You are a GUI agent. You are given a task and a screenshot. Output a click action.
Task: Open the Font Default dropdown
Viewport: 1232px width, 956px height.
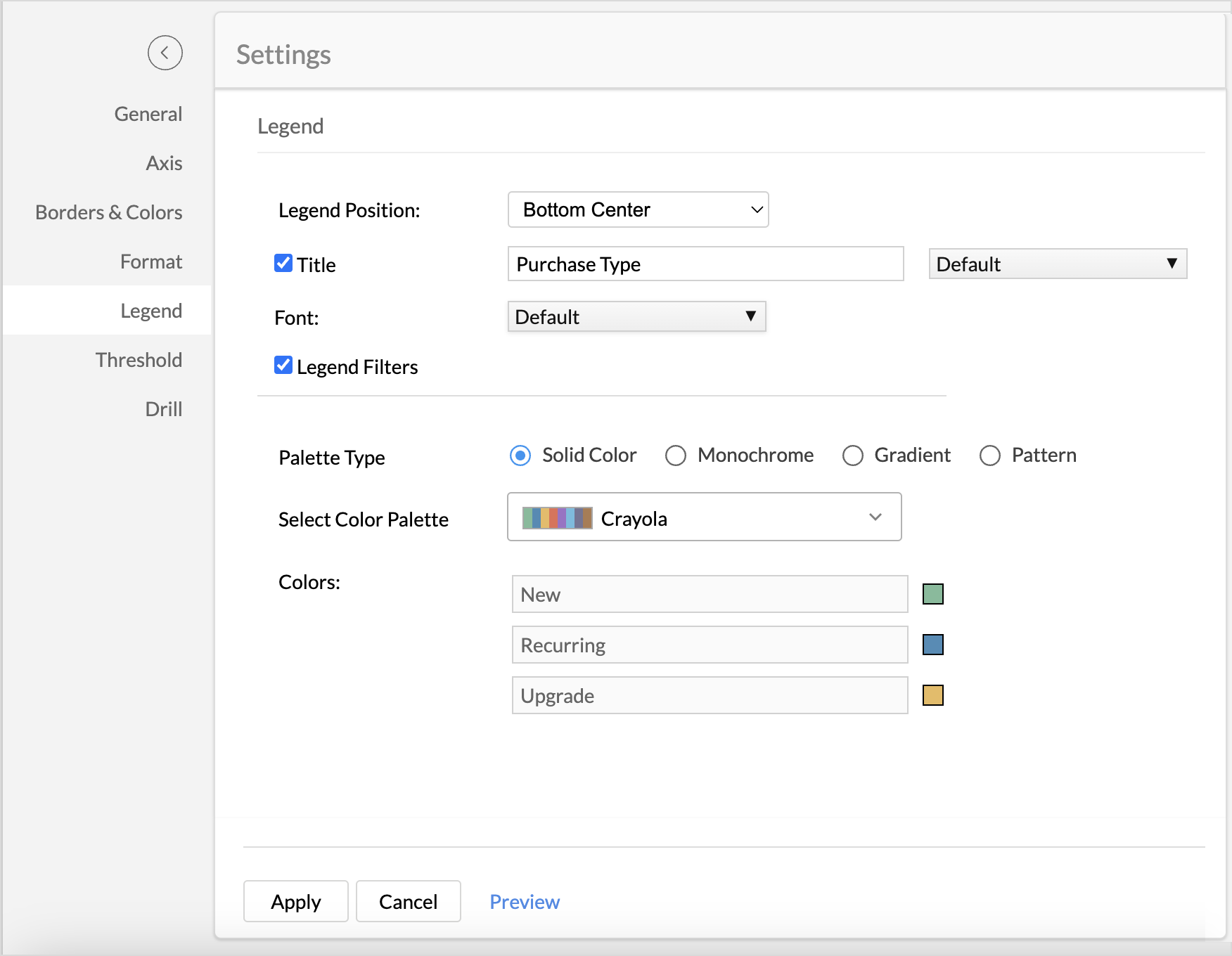(x=636, y=317)
